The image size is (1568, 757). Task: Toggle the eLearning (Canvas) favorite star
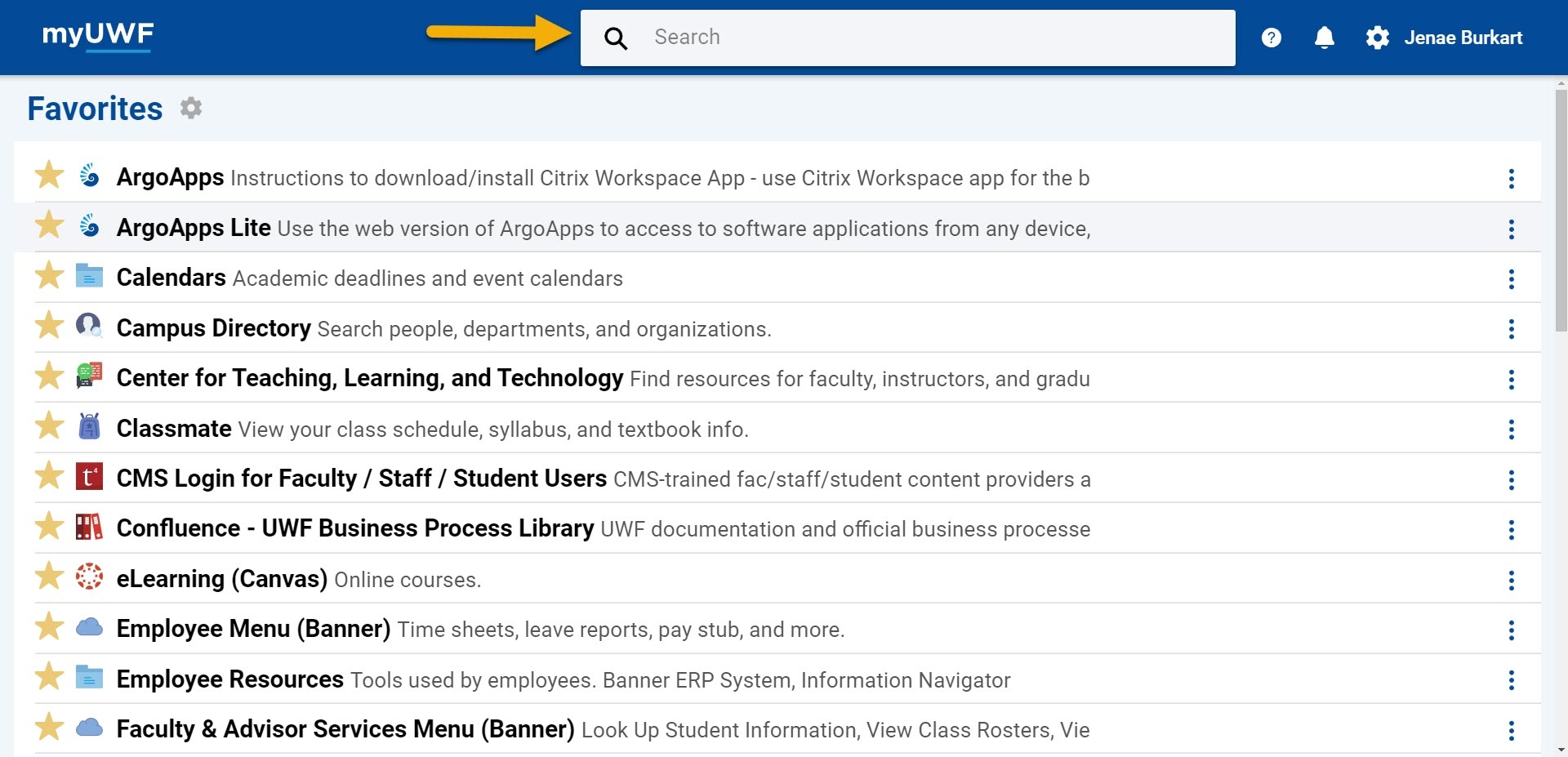(49, 576)
